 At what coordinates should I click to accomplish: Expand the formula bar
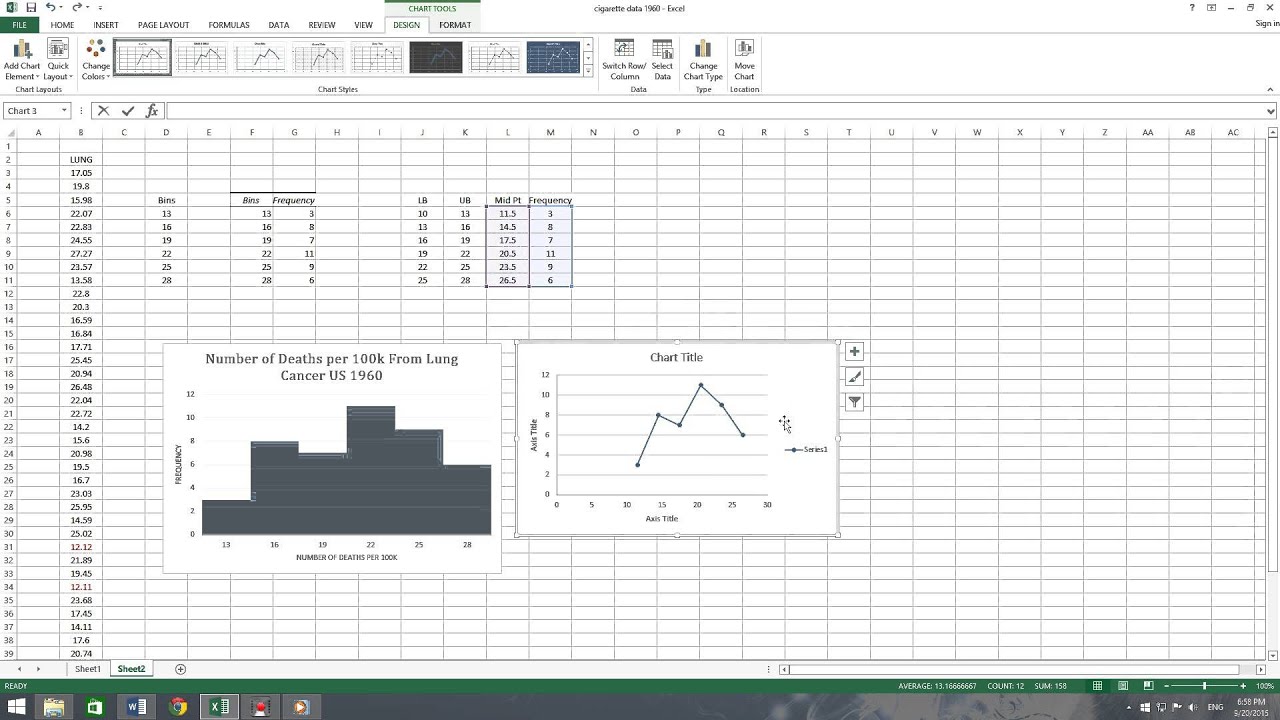point(1271,111)
